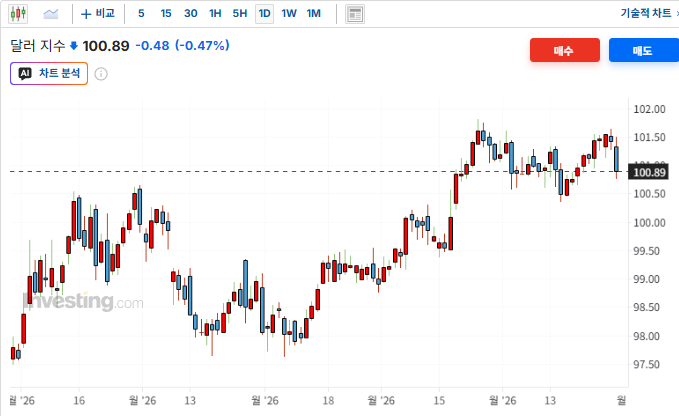This screenshot has width=679, height=416.
Task: Switch to the 1M interval
Action: (314, 14)
